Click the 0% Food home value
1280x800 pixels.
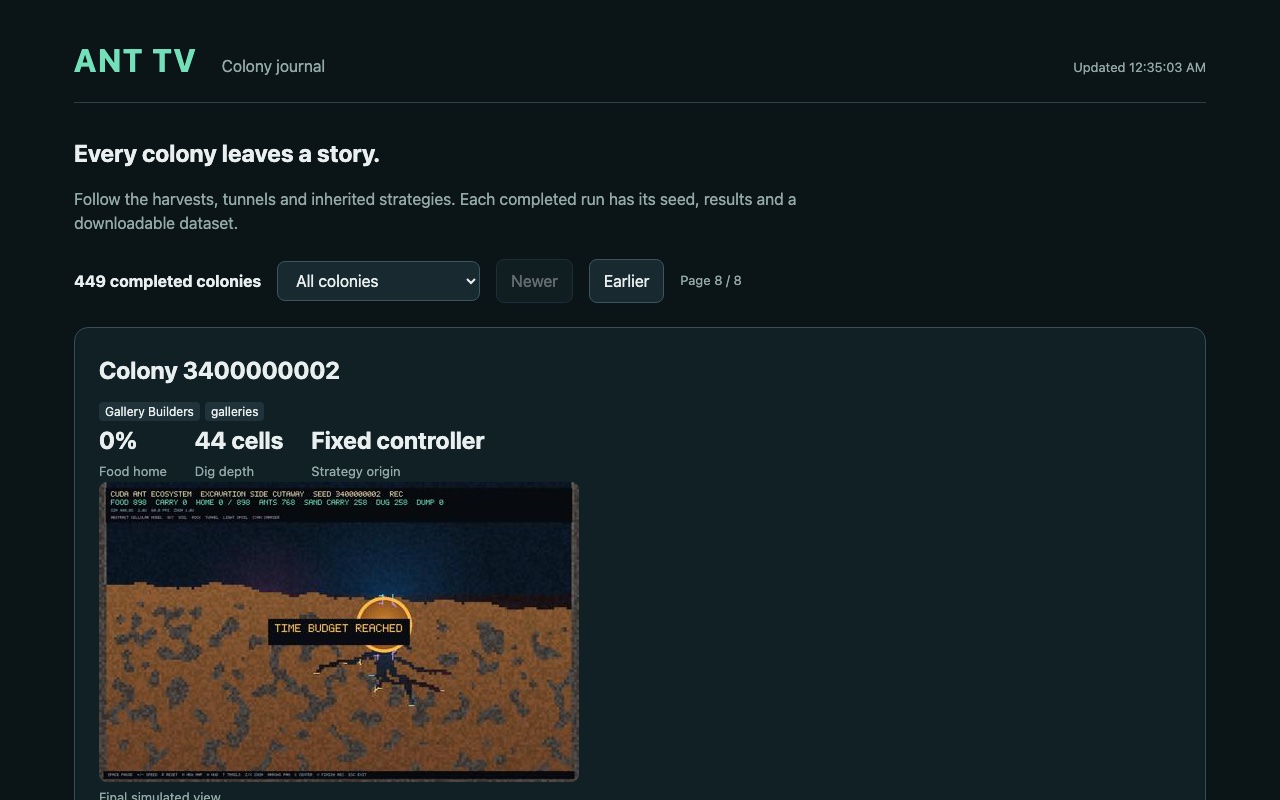coord(118,441)
